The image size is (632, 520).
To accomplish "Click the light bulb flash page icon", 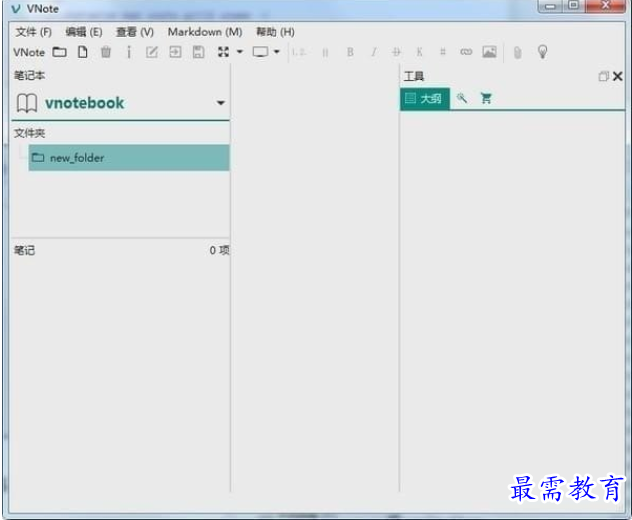I will coord(543,52).
